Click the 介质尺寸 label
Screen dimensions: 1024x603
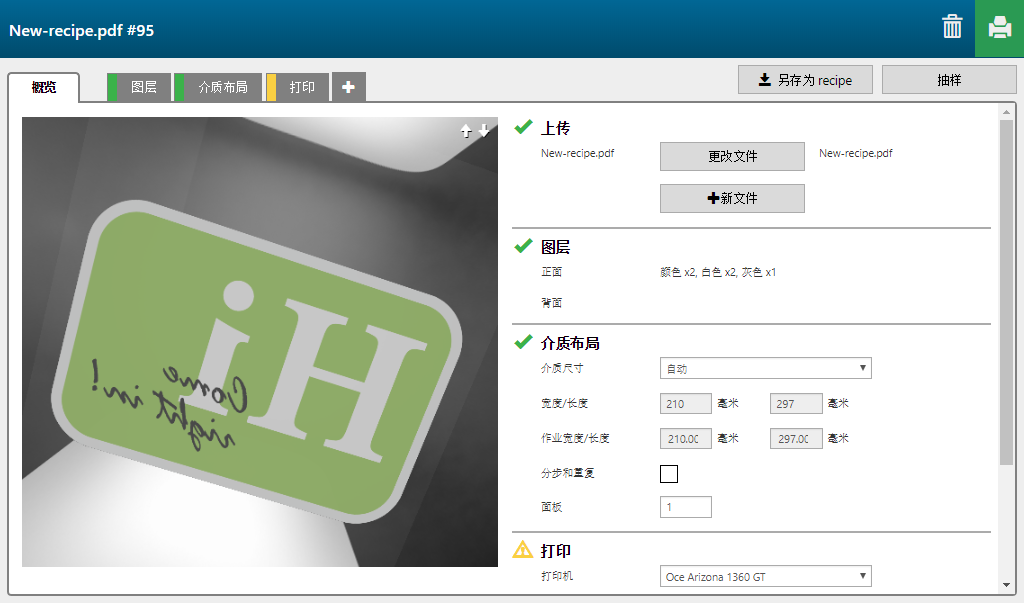[x=562, y=368]
